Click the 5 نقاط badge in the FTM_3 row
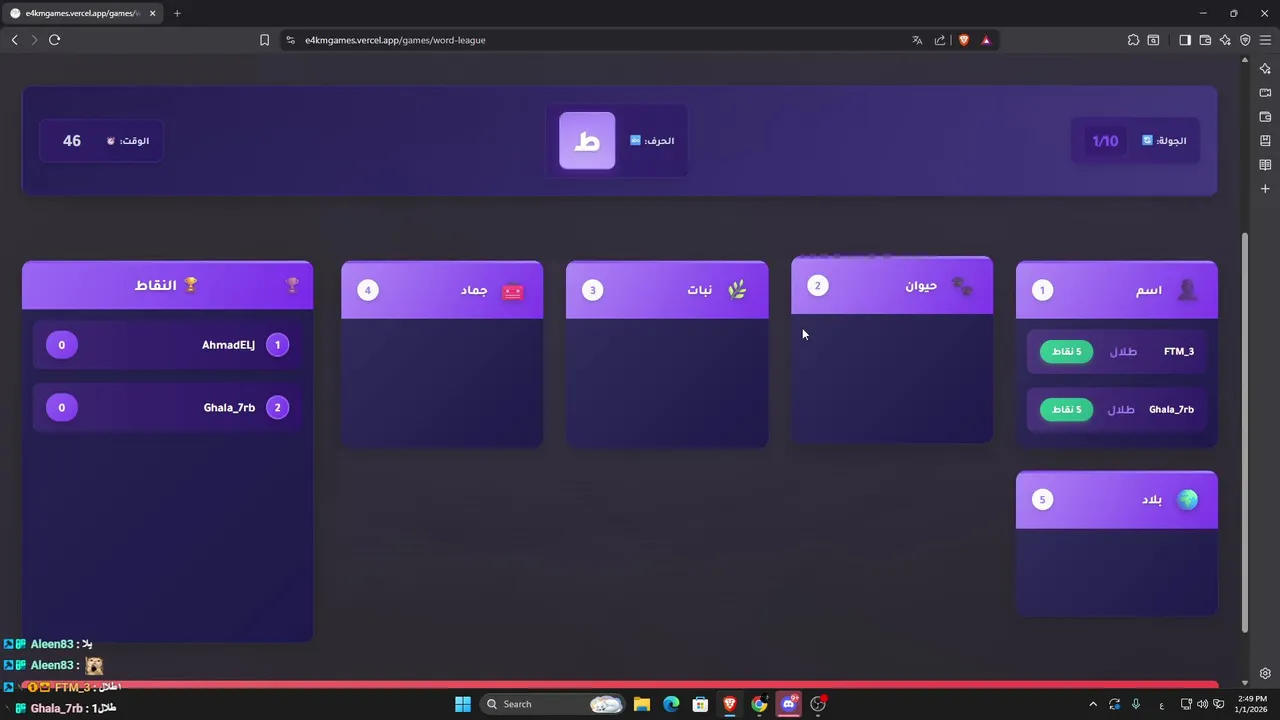This screenshot has height=720, width=1280. pyautogui.click(x=1066, y=352)
